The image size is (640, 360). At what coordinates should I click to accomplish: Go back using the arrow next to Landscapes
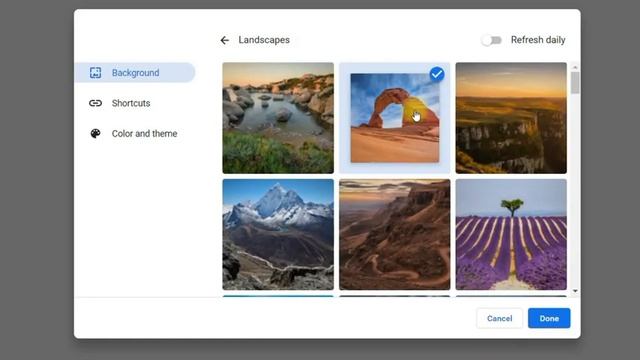(224, 40)
